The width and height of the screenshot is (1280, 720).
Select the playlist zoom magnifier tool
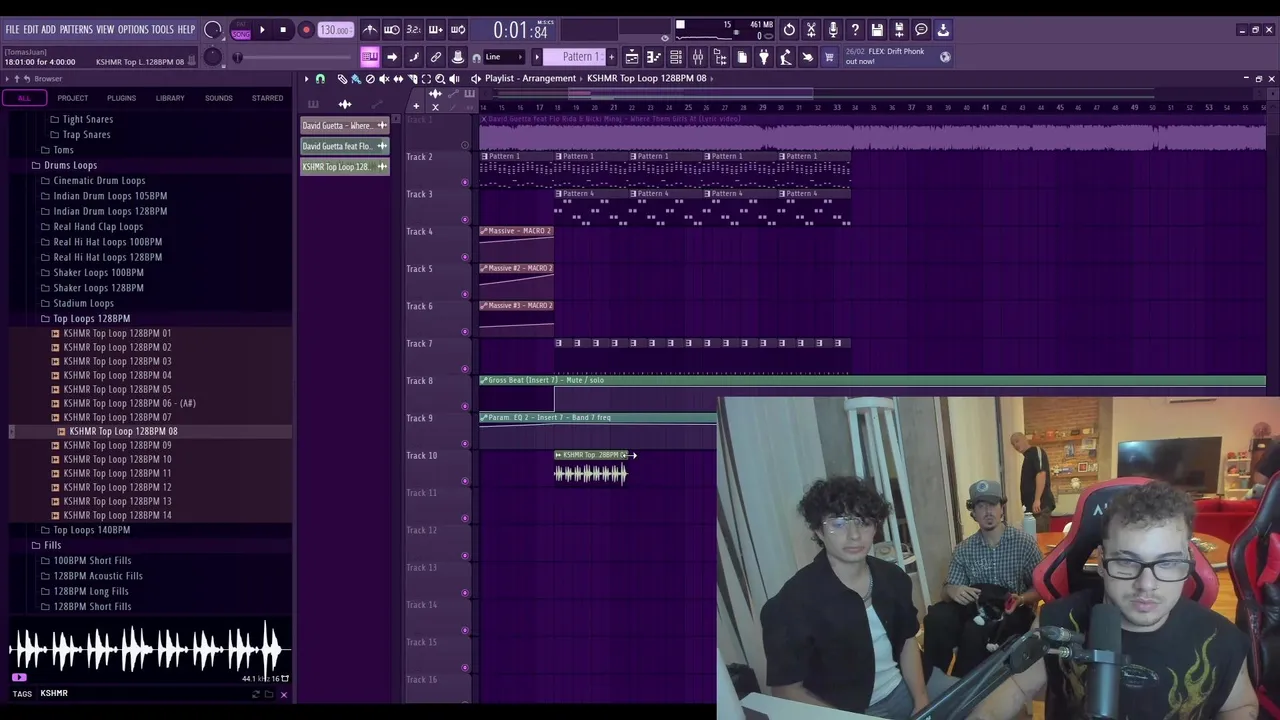tap(440, 79)
